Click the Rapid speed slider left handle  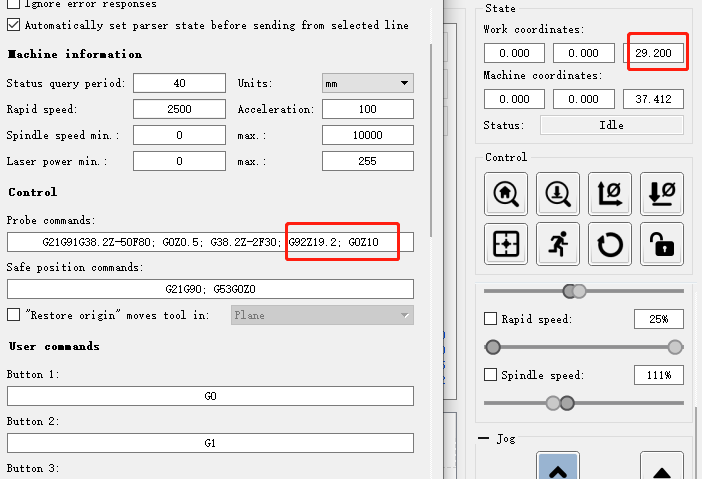pyautogui.click(x=493, y=347)
